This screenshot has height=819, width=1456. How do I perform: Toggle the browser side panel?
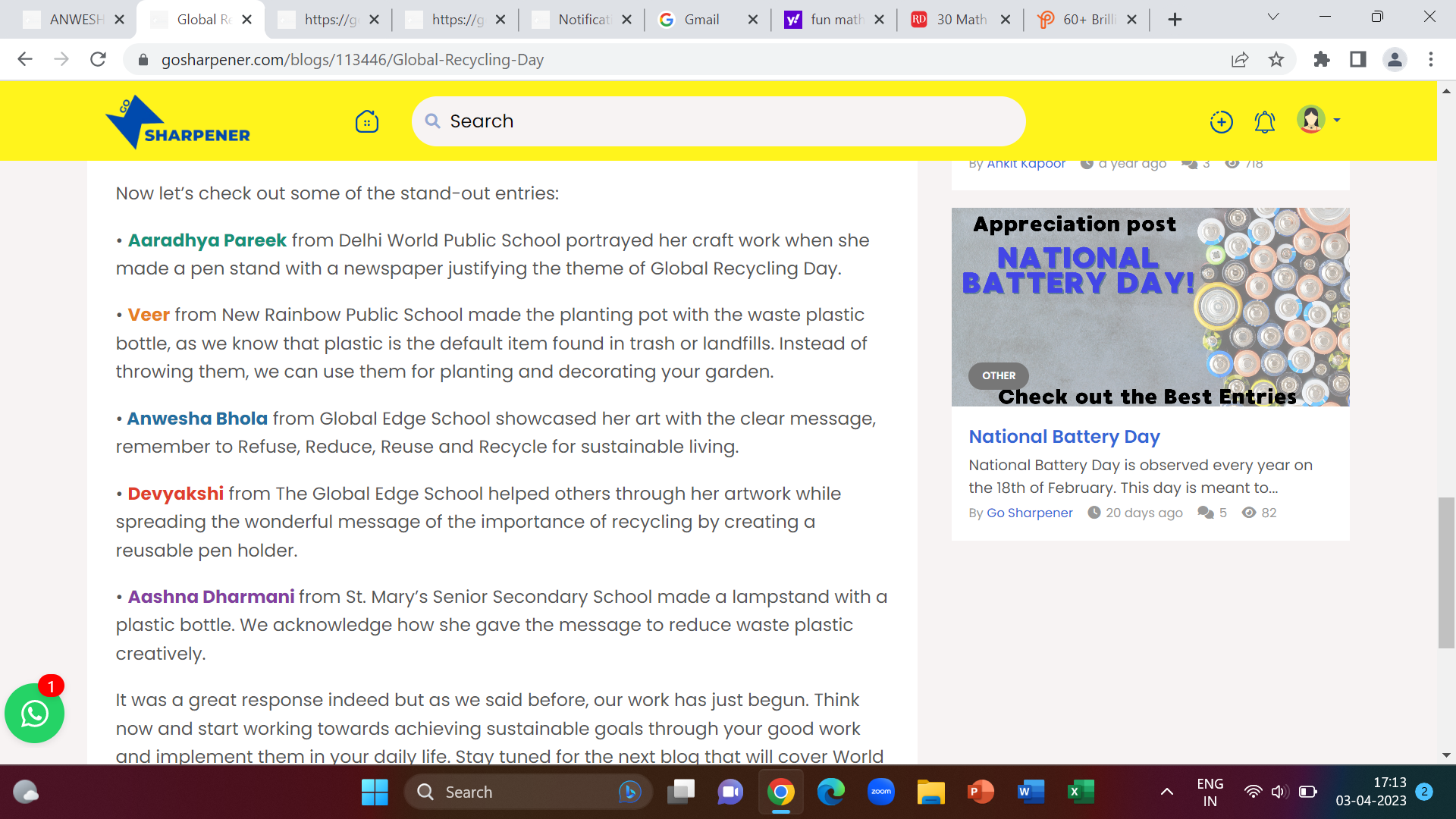(x=1358, y=59)
